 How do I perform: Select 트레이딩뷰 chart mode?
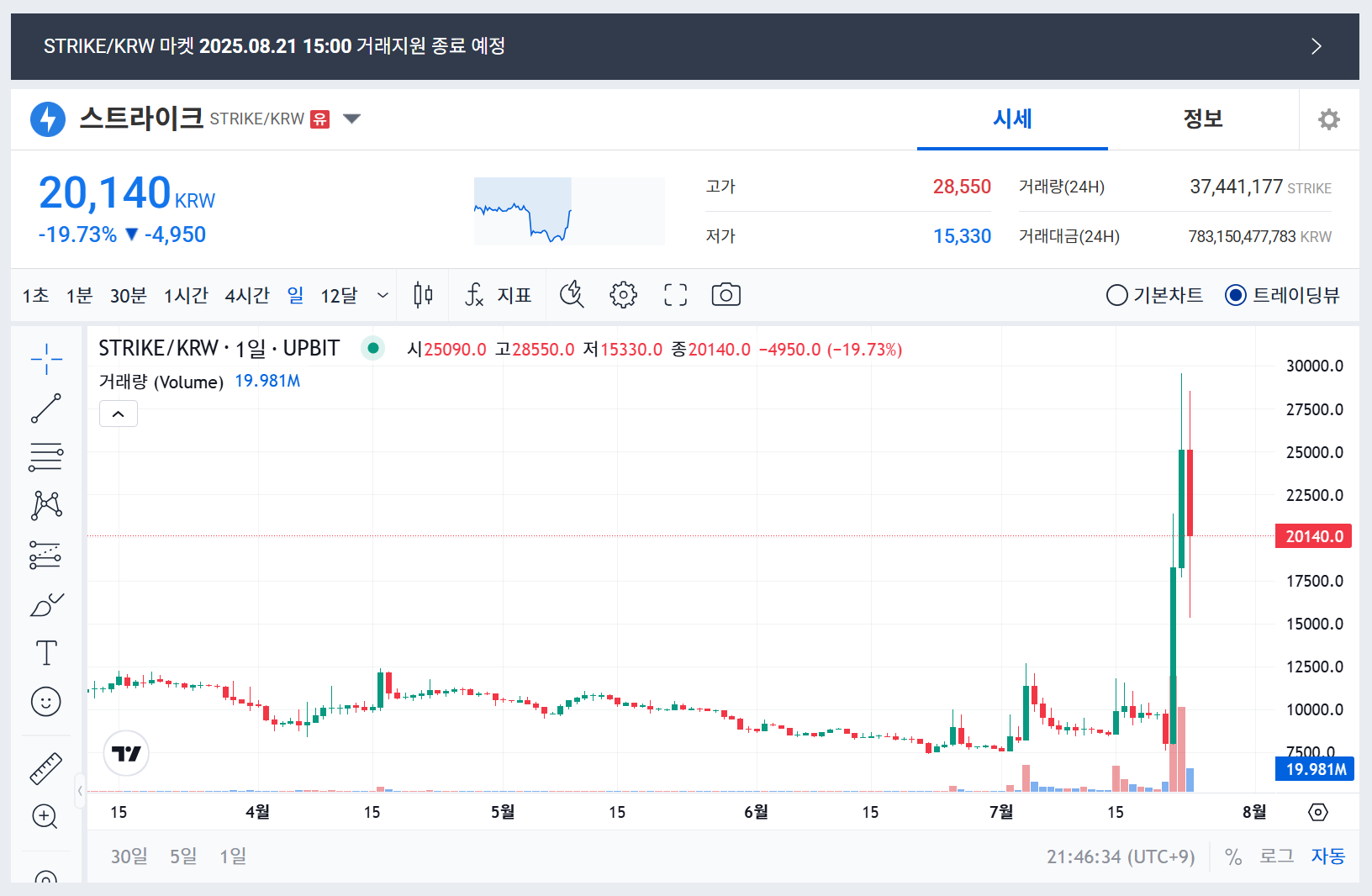1280,295
